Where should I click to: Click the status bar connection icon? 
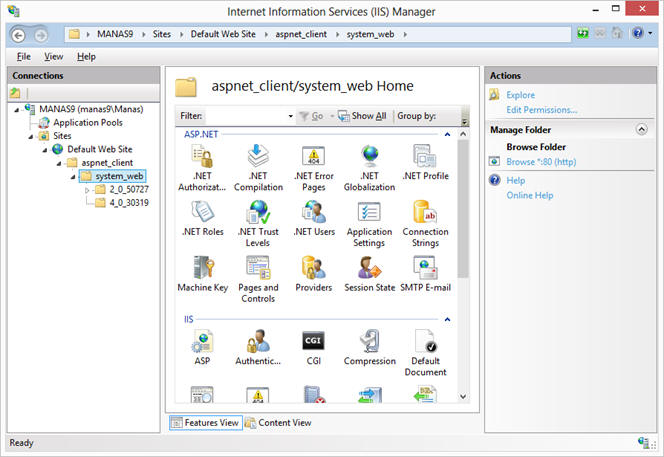click(x=643, y=443)
